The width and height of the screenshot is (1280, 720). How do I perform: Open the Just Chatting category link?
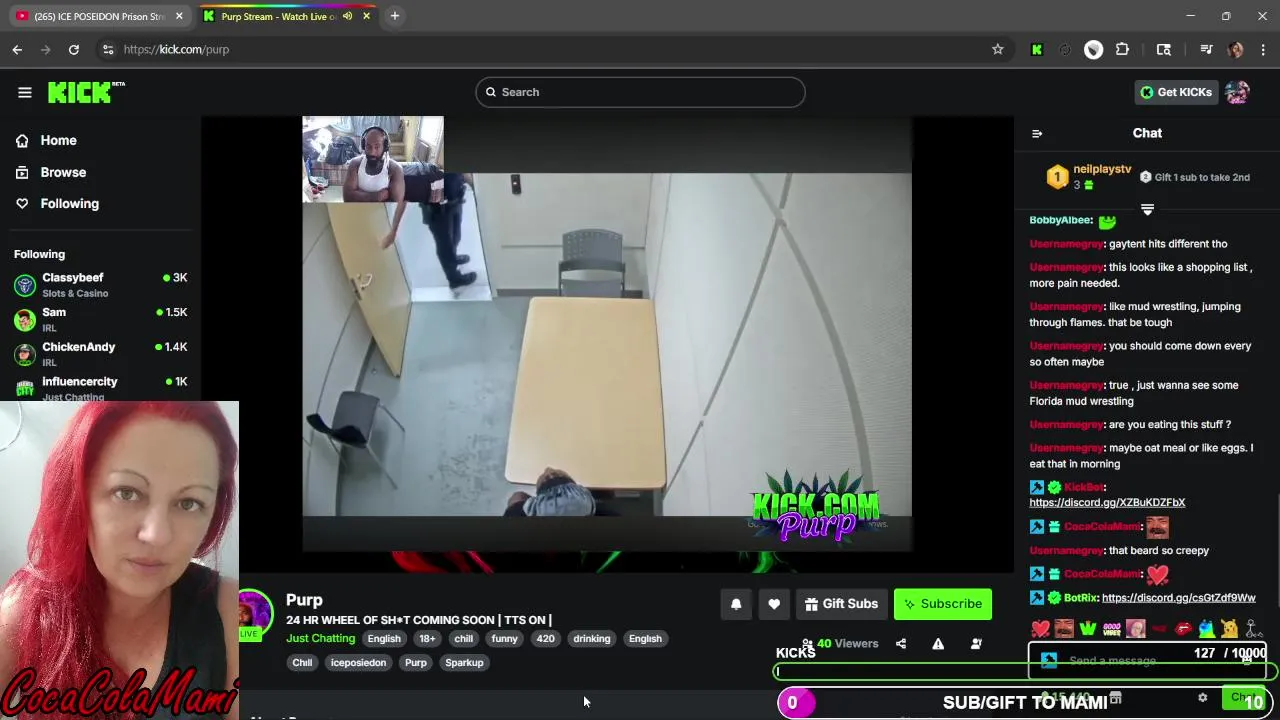[x=320, y=638]
